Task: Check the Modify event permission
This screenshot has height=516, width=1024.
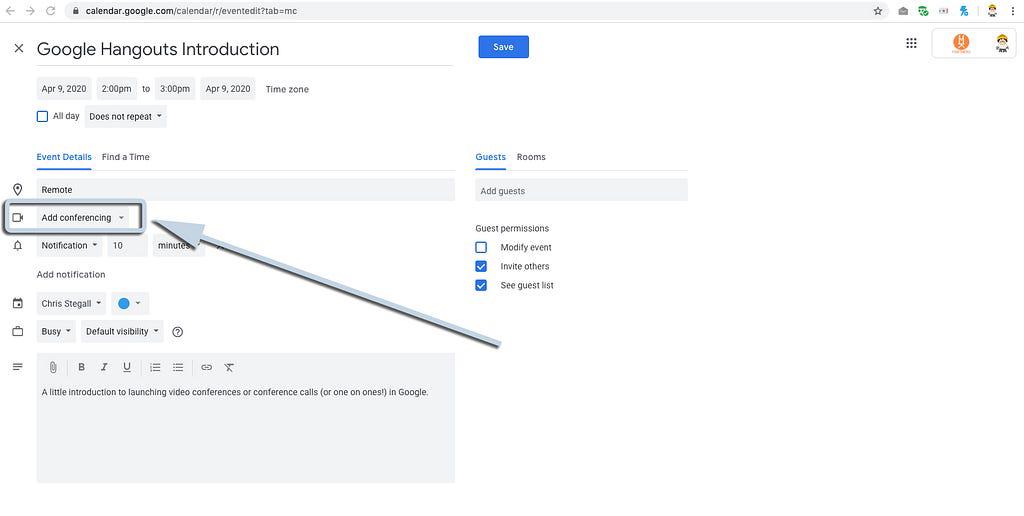Action: pos(481,247)
